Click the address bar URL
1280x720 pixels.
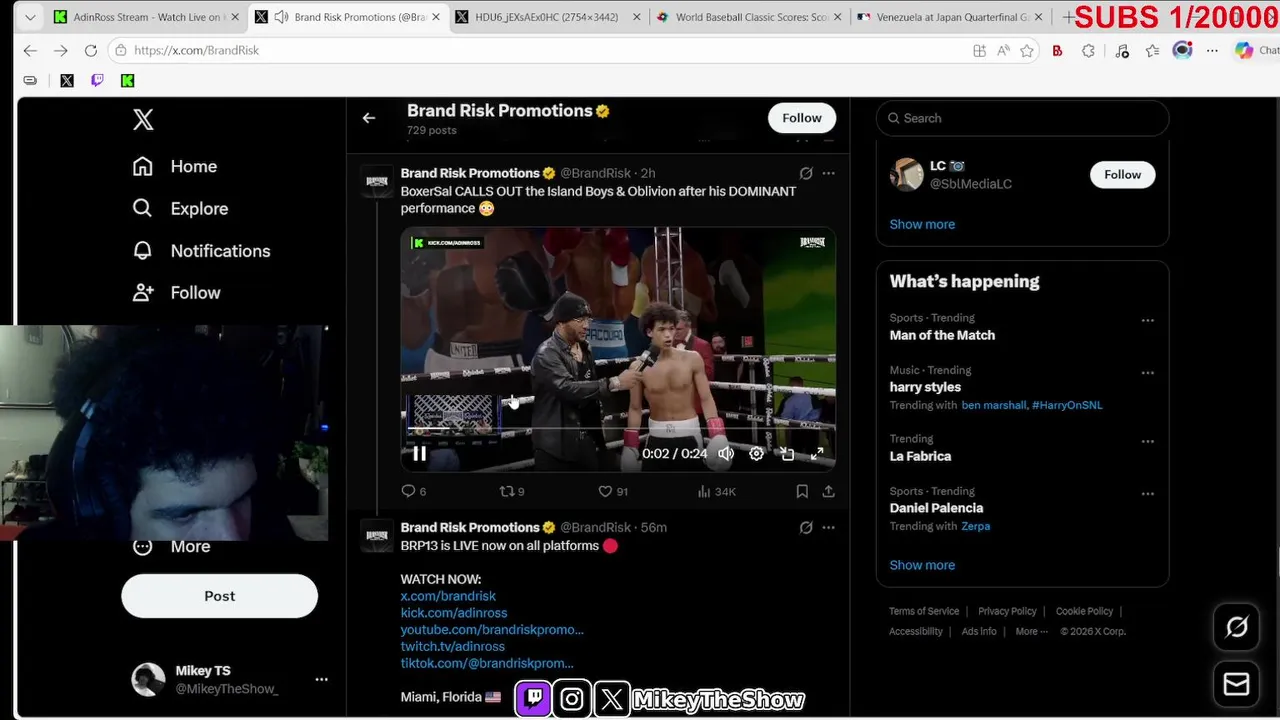[x=196, y=50]
